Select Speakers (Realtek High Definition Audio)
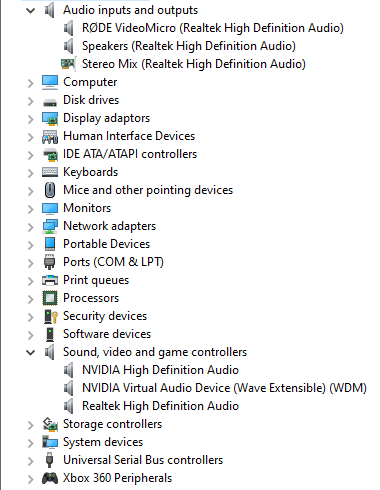 pos(189,46)
